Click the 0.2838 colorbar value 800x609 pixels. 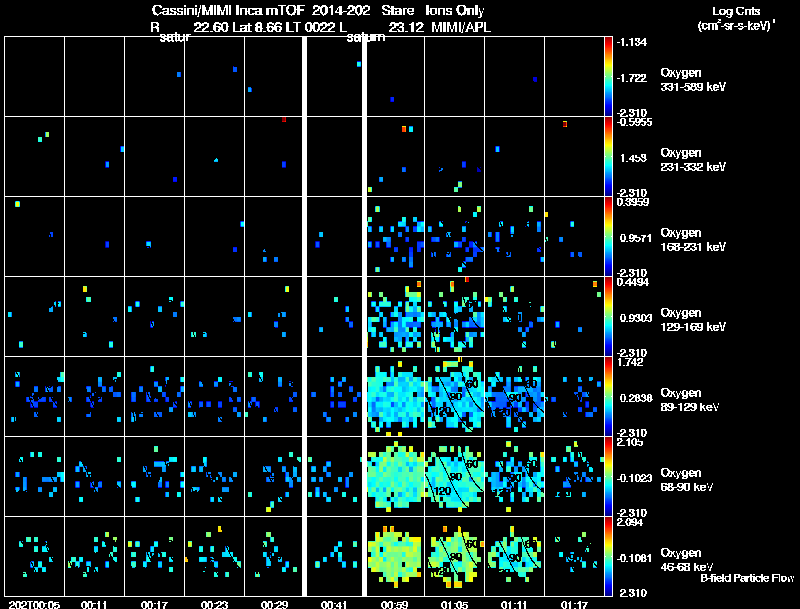[x=636, y=398]
